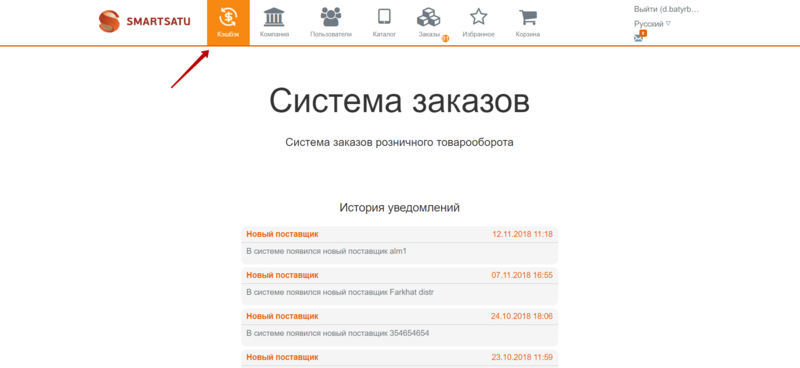Viewport: 800px width, 368px height.
Task: Open the Компания company page
Action: (x=274, y=22)
